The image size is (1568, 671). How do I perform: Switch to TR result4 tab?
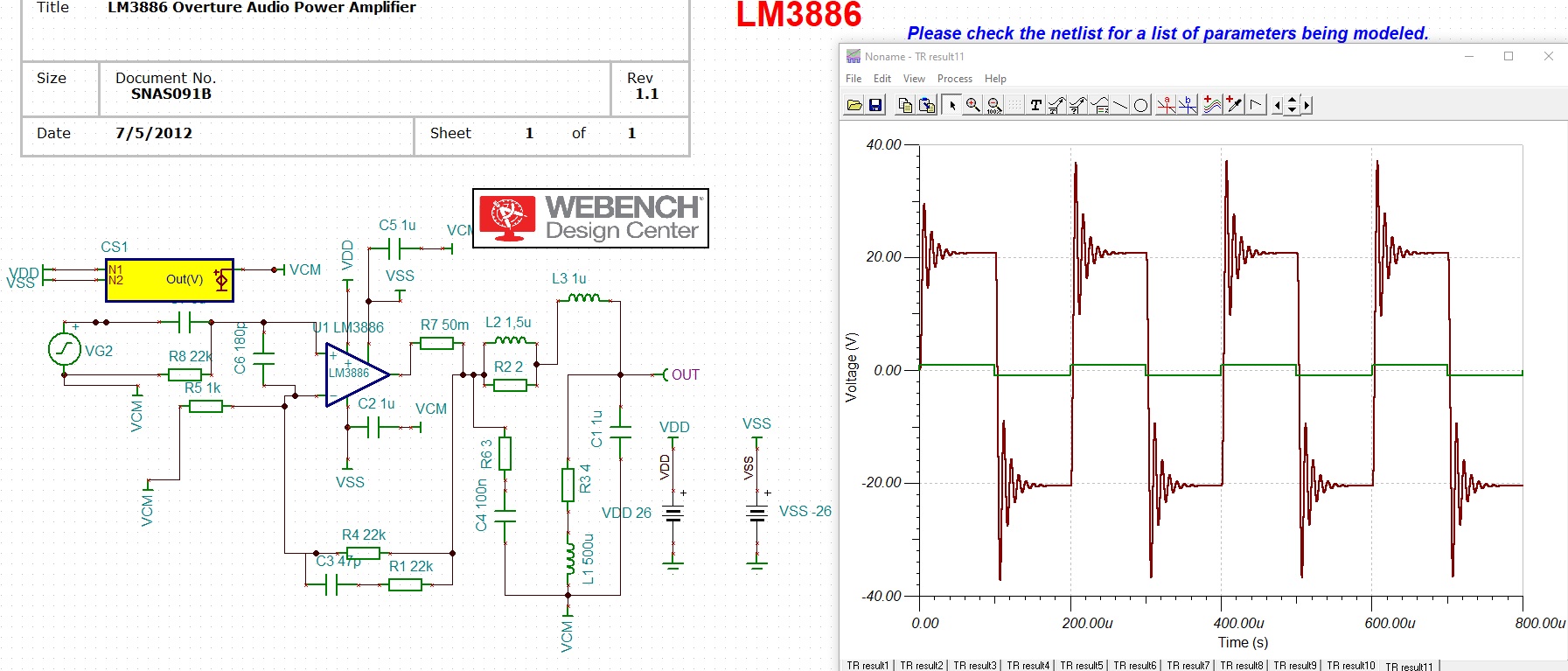pos(1028,666)
